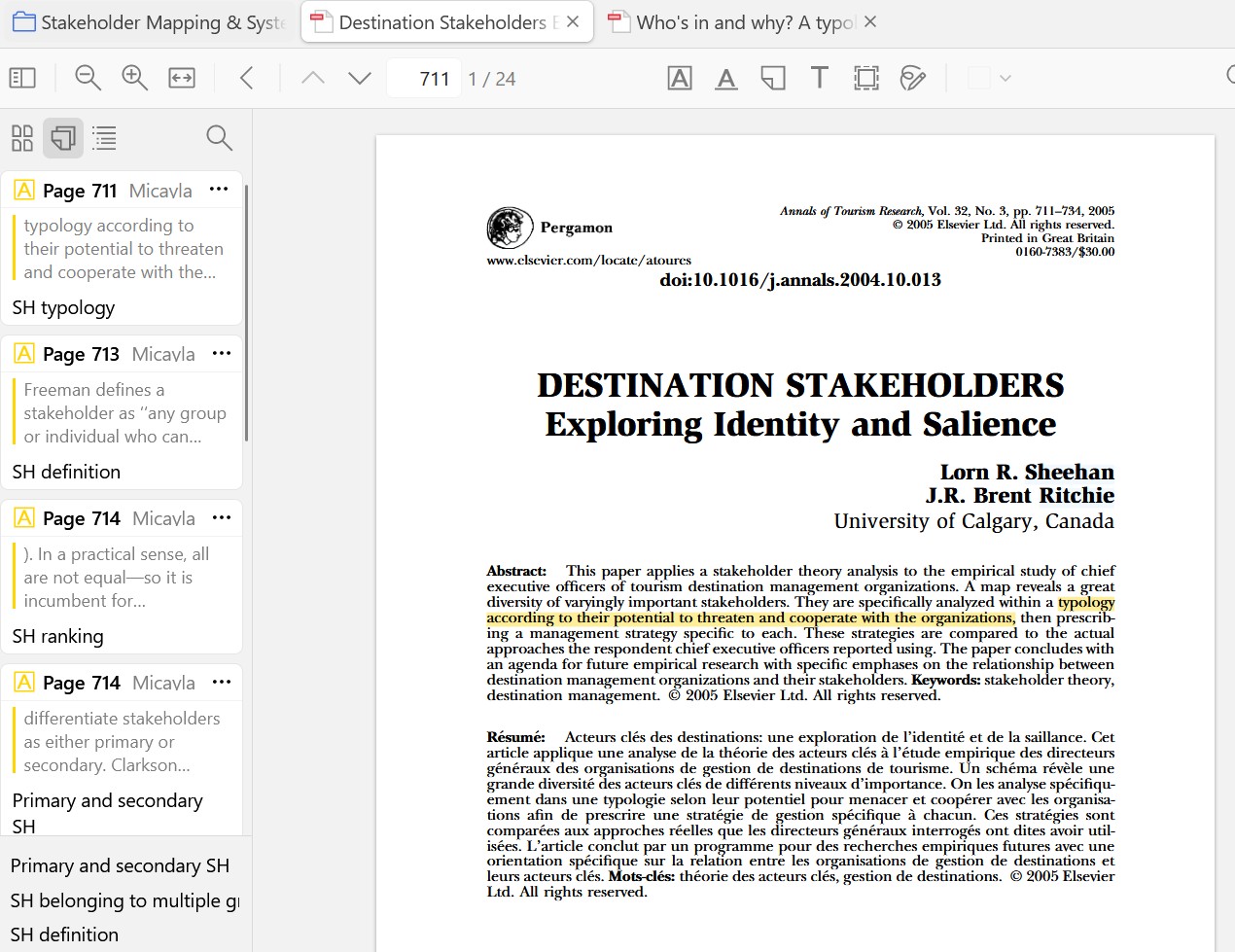
Task: Zoom in on the document
Action: pyautogui.click(x=134, y=79)
